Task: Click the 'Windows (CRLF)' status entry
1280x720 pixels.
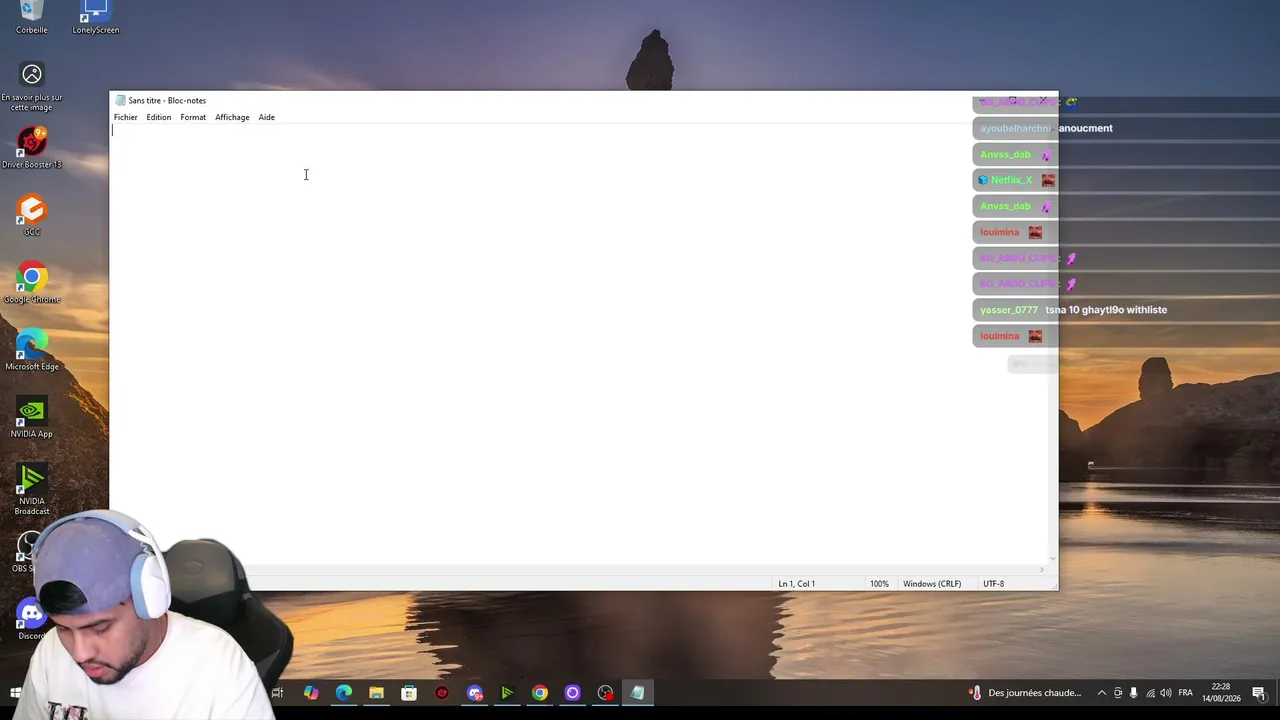Action: (932, 584)
